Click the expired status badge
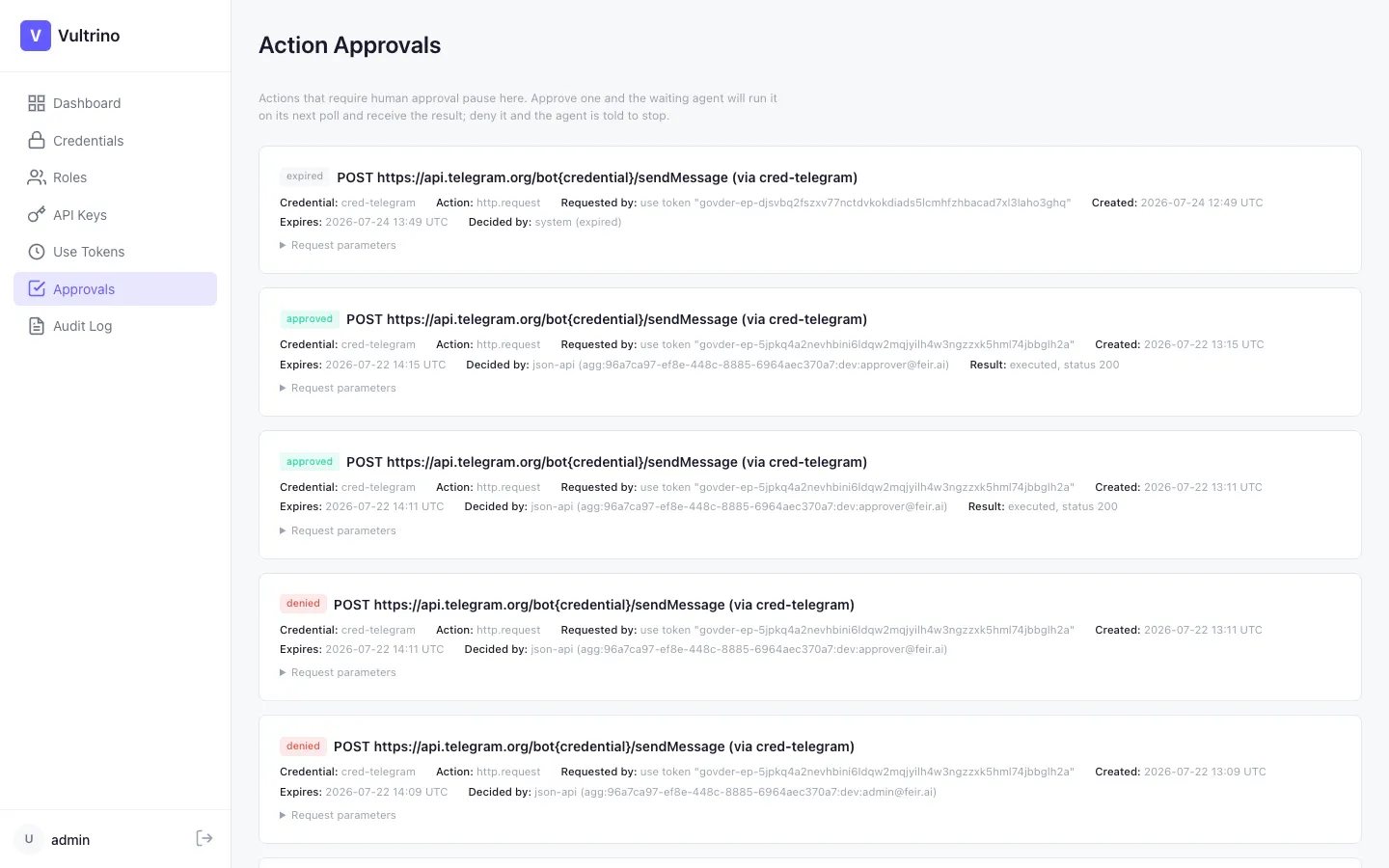1389x868 pixels. coord(305,176)
